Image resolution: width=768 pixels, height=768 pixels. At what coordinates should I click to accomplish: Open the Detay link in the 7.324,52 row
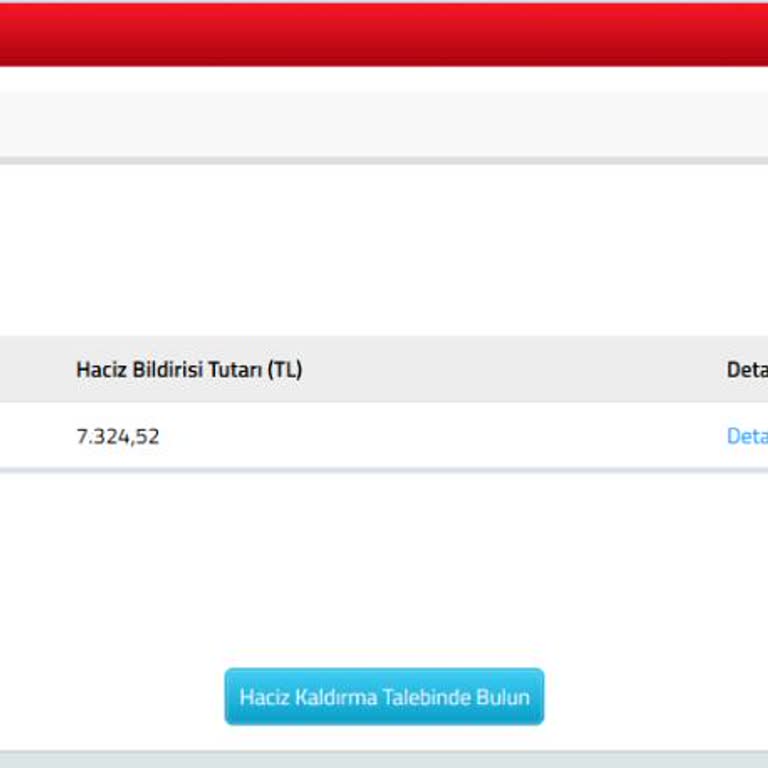tap(747, 436)
